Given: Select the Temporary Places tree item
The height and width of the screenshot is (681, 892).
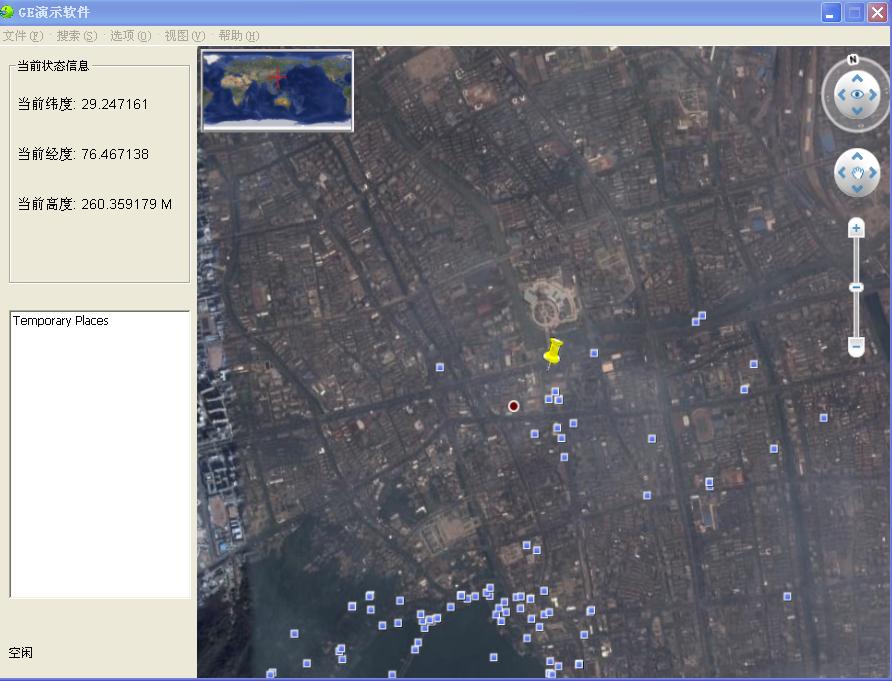Looking at the screenshot, I should pos(60,321).
